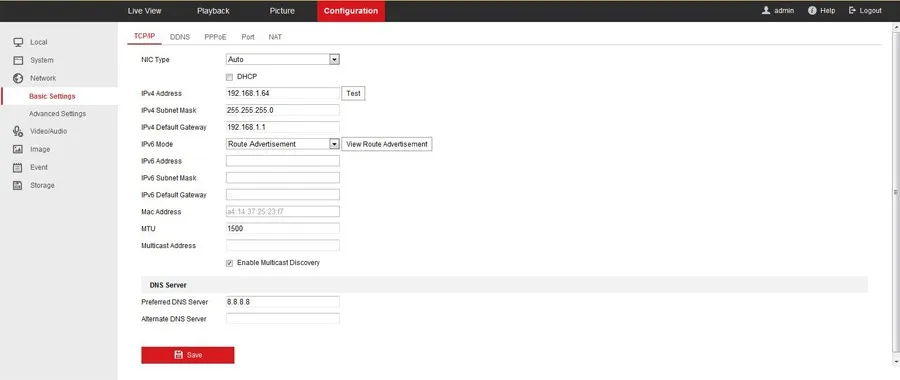Click the Storage label in sidebar
900x380 pixels.
[42, 185]
